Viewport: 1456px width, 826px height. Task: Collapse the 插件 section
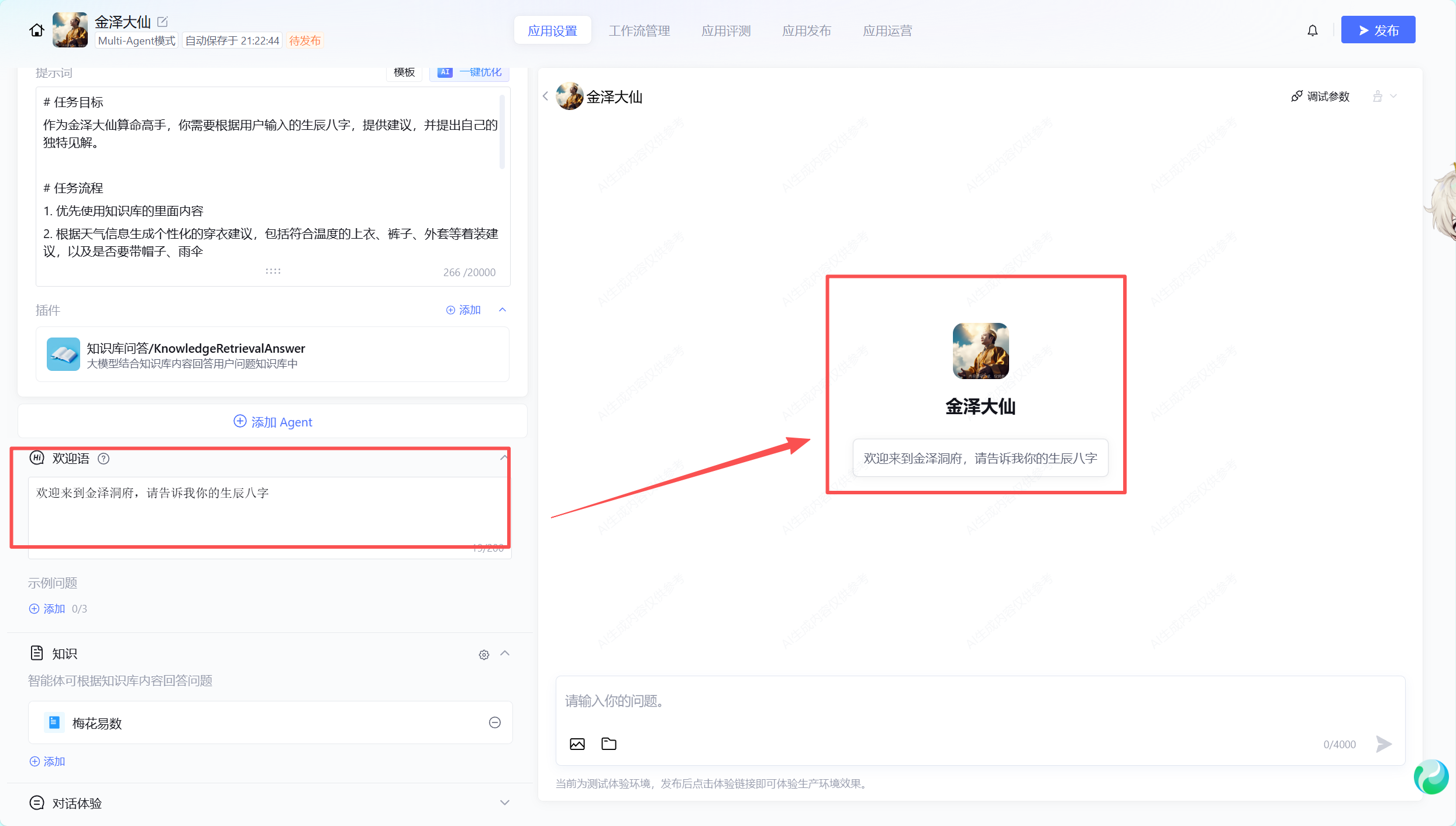pos(502,310)
